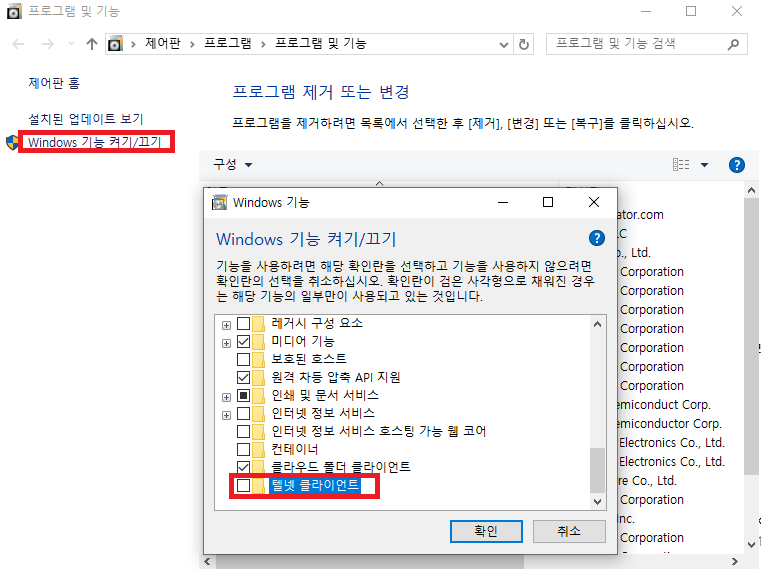Viewport: 761px width, 569px height.
Task: Click the Back navigation arrow
Action: (18, 44)
